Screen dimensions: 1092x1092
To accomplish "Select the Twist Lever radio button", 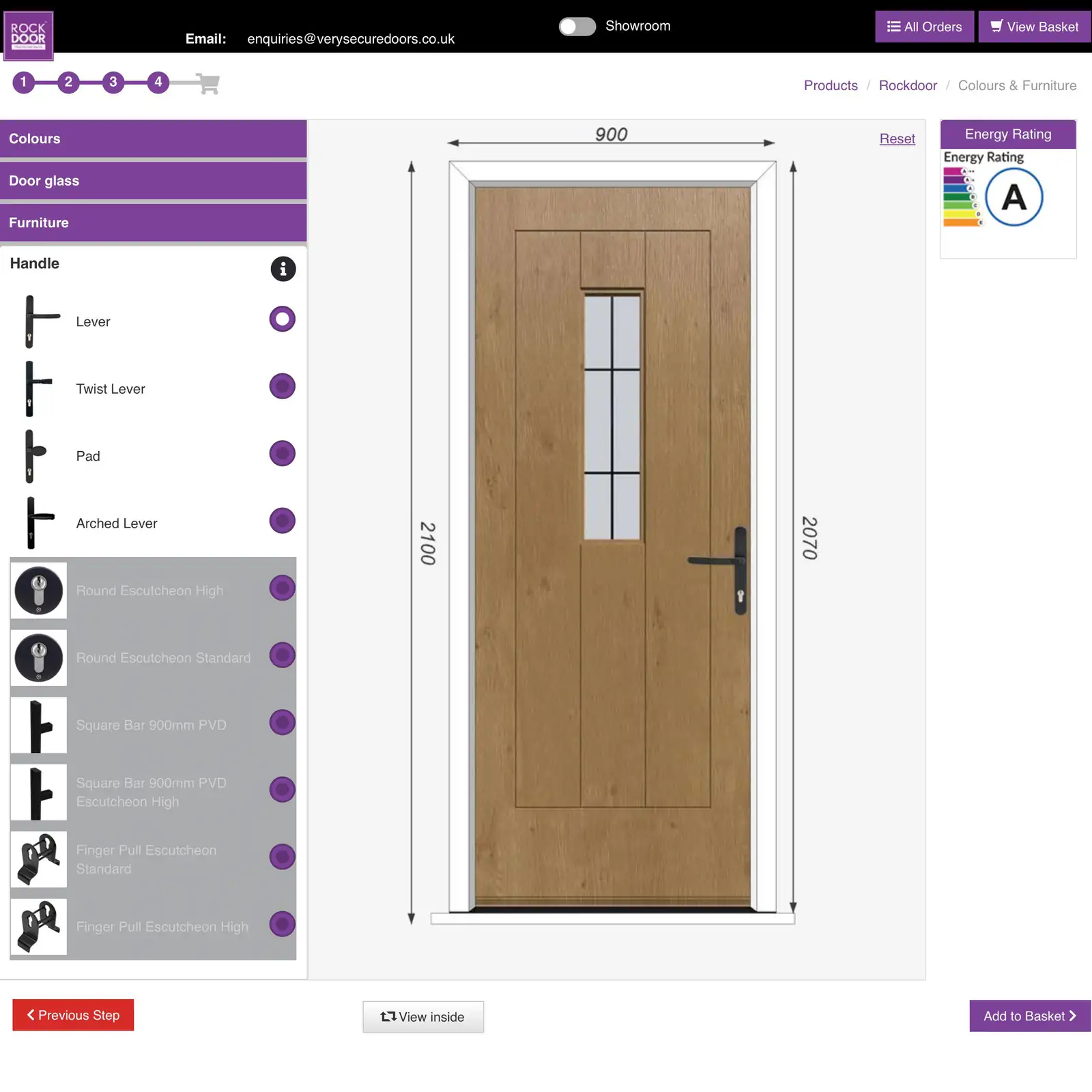I will point(281,386).
